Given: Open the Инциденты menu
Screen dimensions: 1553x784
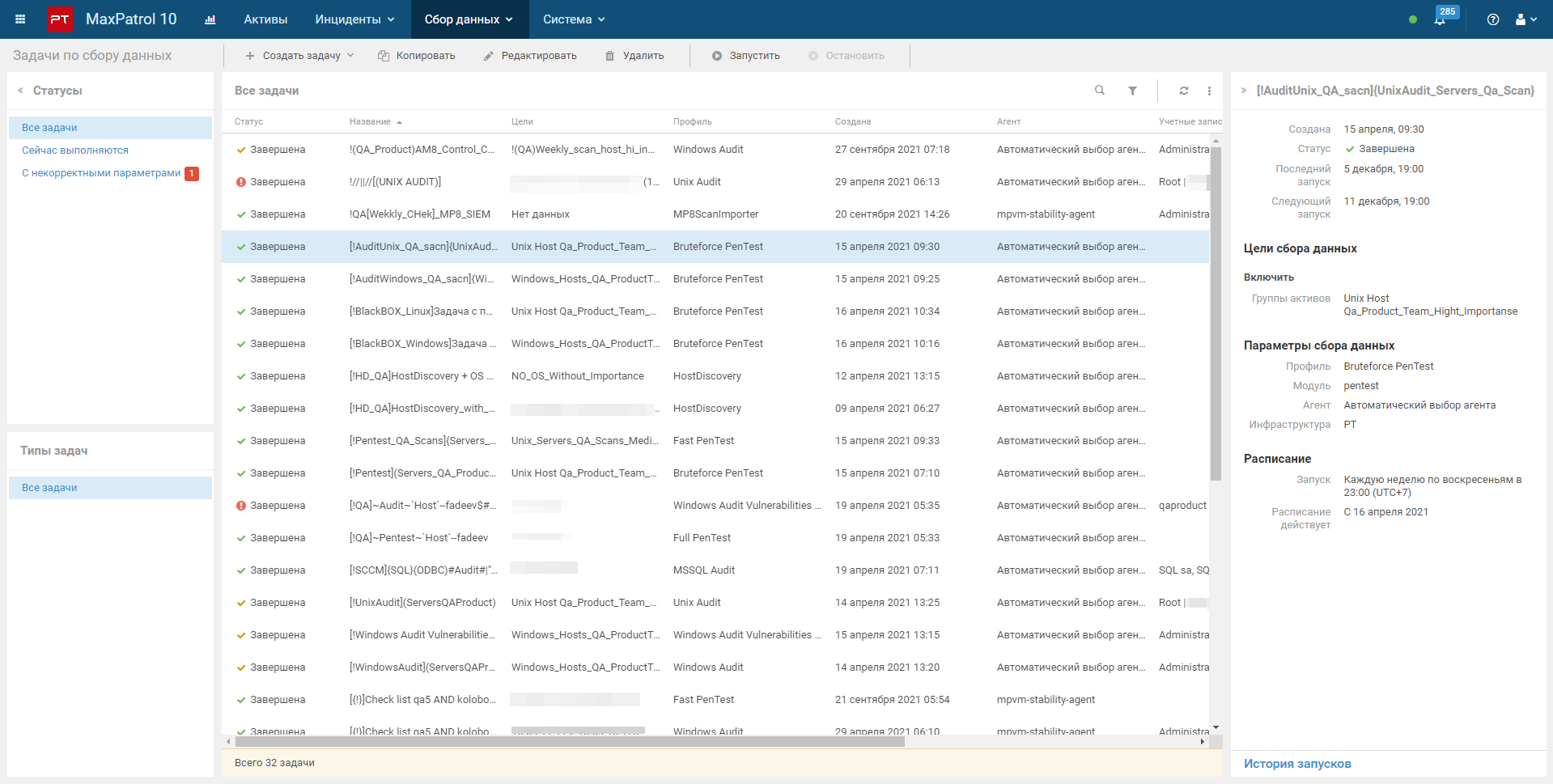Looking at the screenshot, I should [354, 19].
